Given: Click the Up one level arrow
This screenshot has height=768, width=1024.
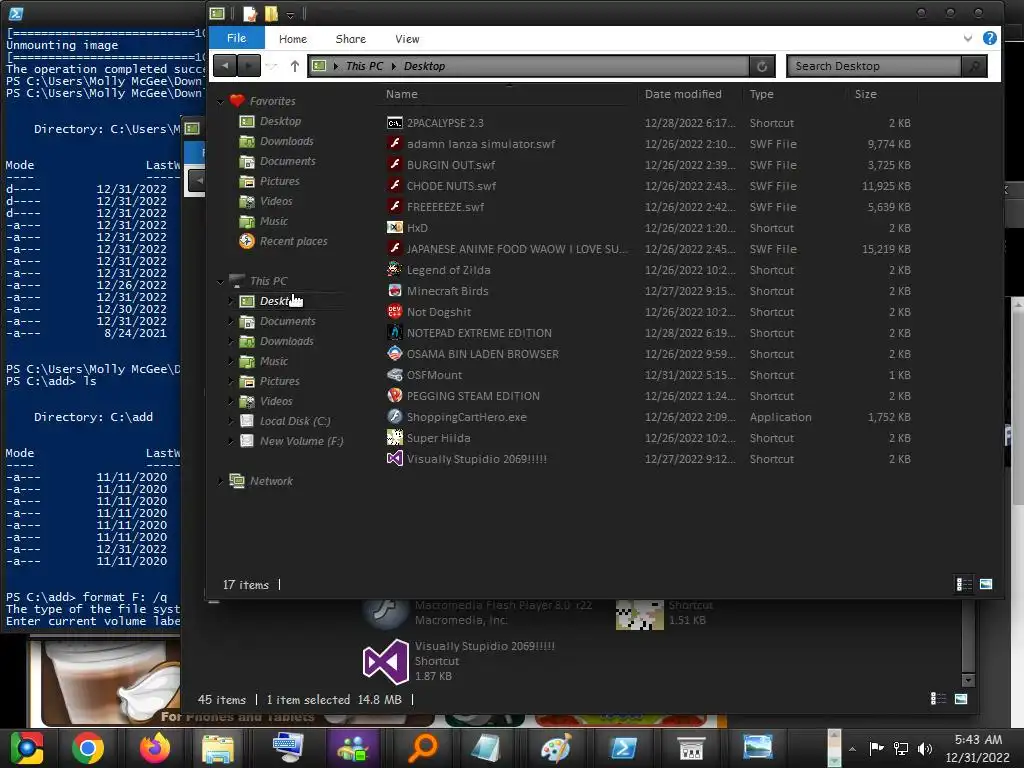Looking at the screenshot, I should coord(295,66).
